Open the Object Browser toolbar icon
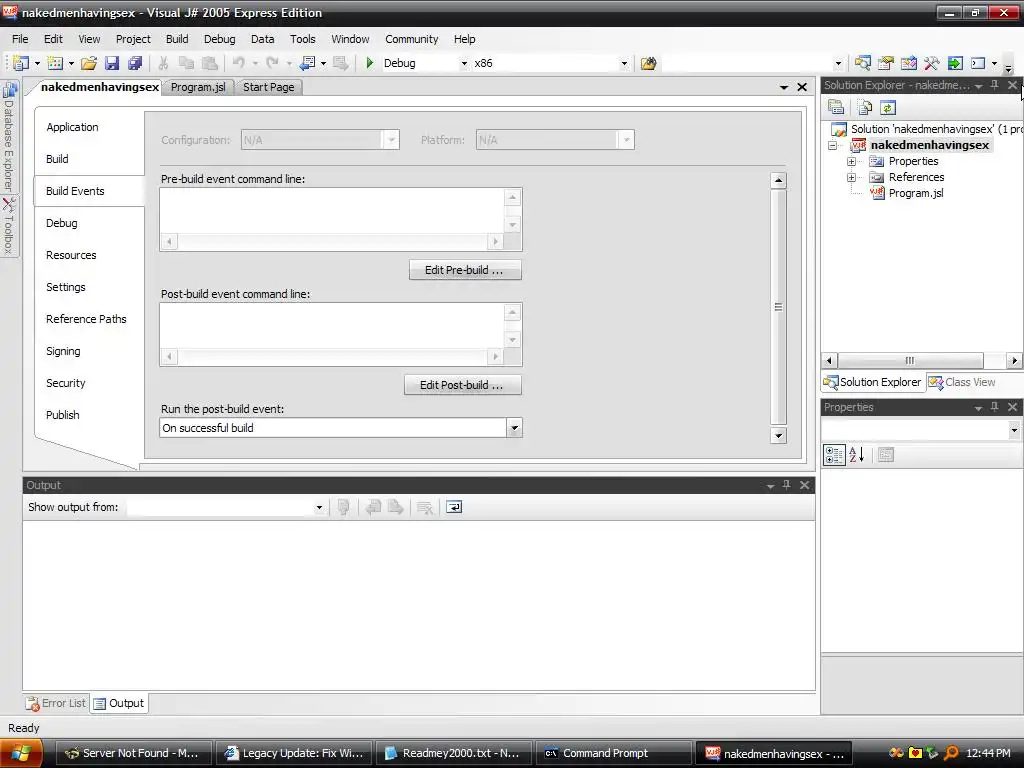This screenshot has height=768, width=1024. coord(908,63)
